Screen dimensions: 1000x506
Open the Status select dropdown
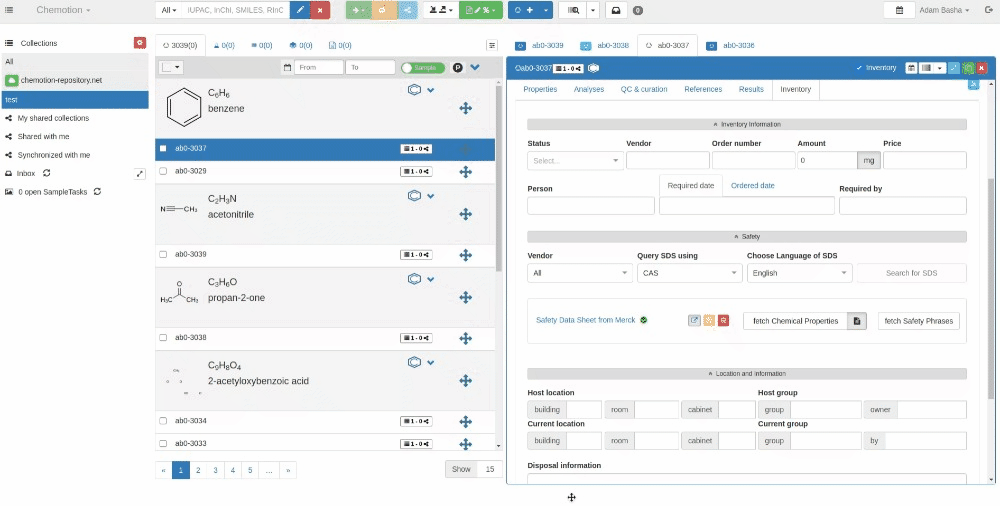(575, 160)
